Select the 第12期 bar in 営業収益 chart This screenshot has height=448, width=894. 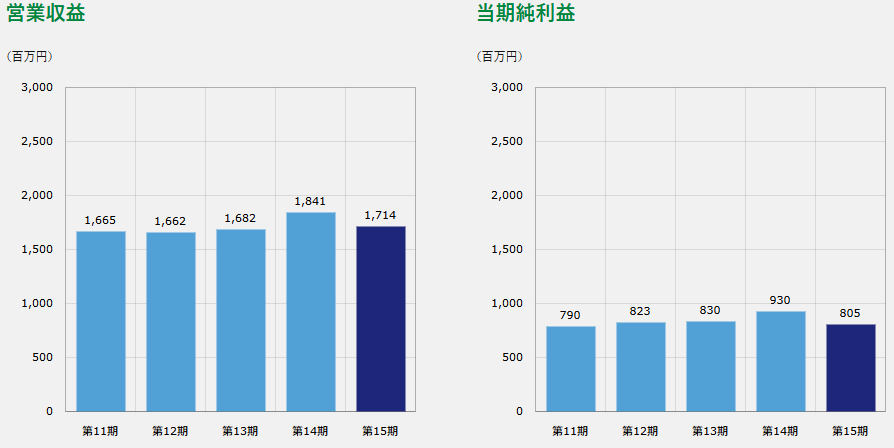(171, 321)
